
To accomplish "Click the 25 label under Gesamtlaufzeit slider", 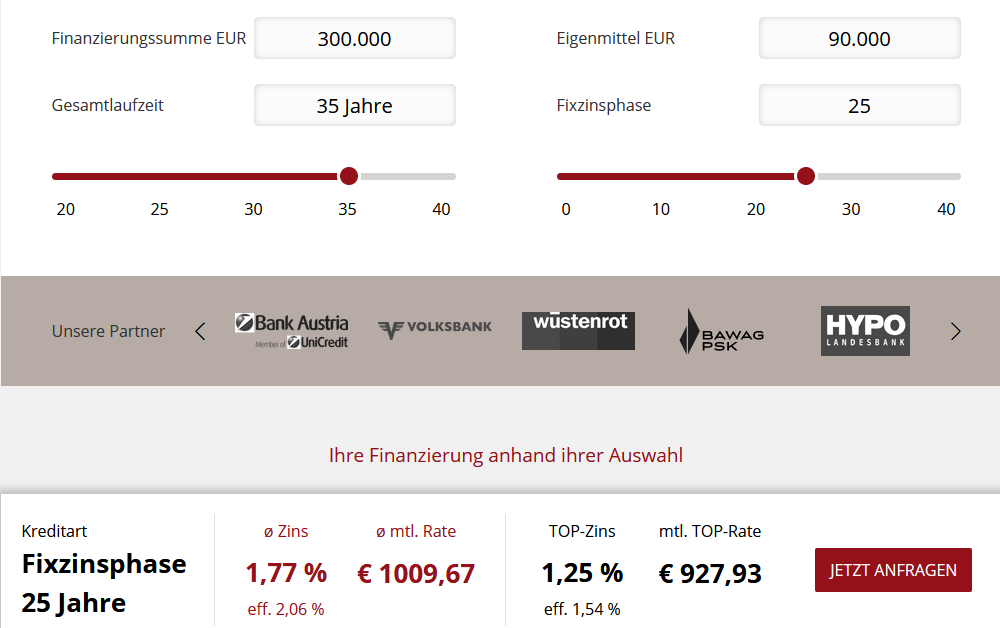I will pyautogui.click(x=159, y=209).
